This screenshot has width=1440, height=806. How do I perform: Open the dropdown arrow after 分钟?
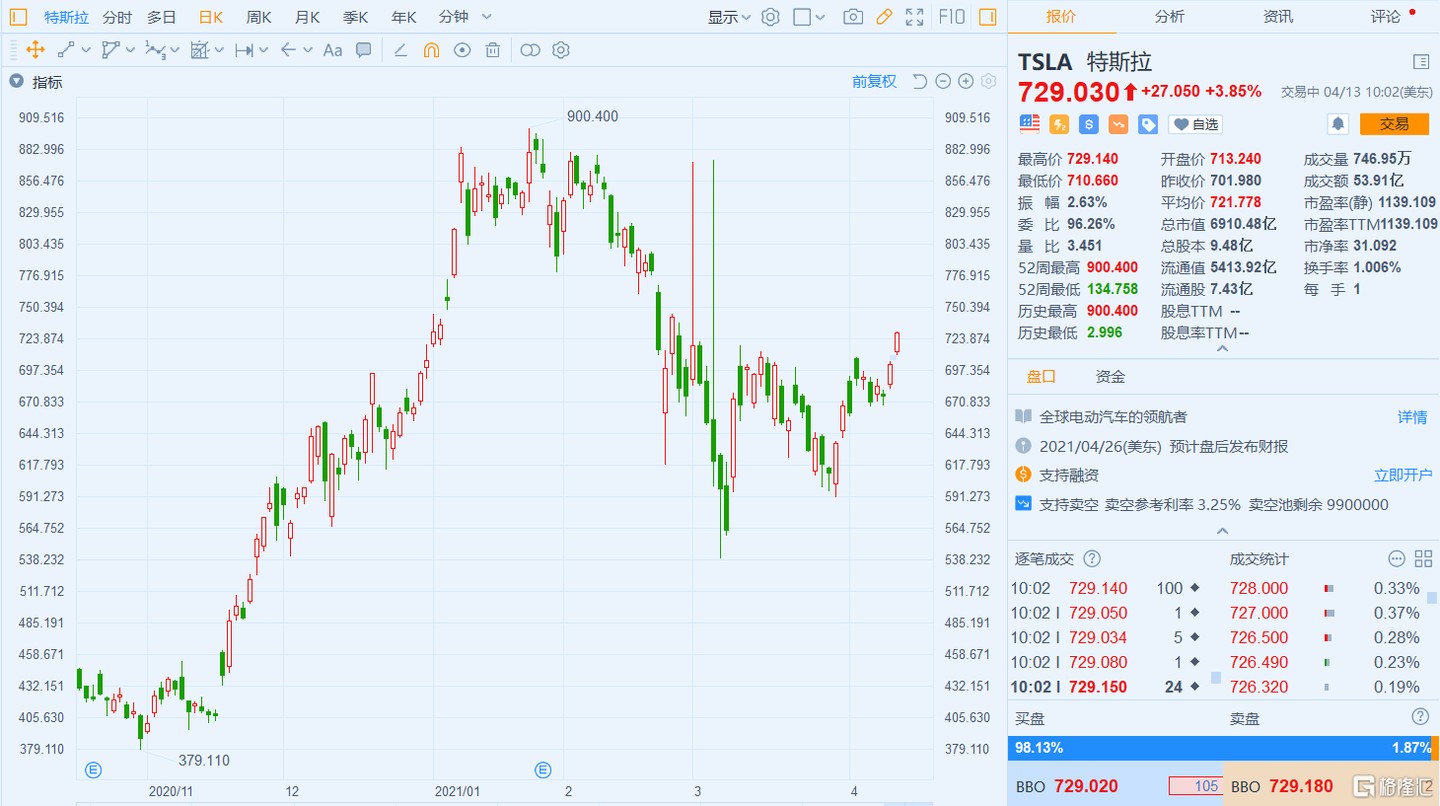click(487, 17)
